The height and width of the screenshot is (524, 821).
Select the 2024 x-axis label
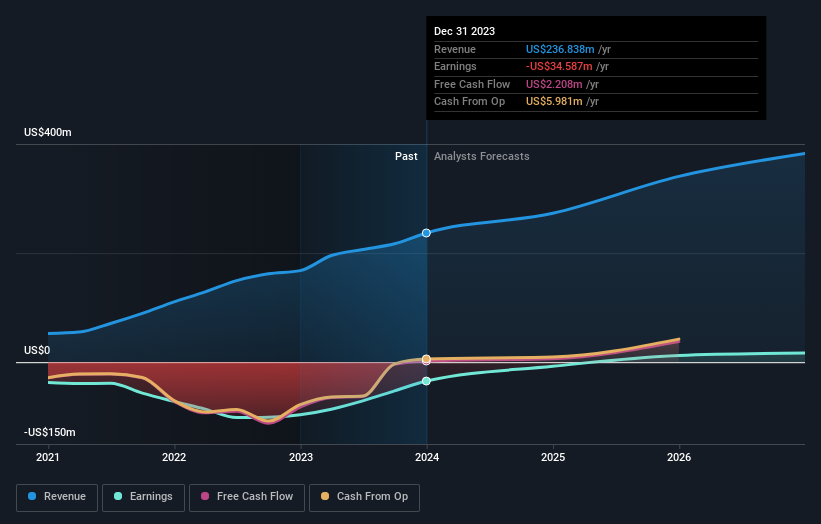tap(427, 457)
